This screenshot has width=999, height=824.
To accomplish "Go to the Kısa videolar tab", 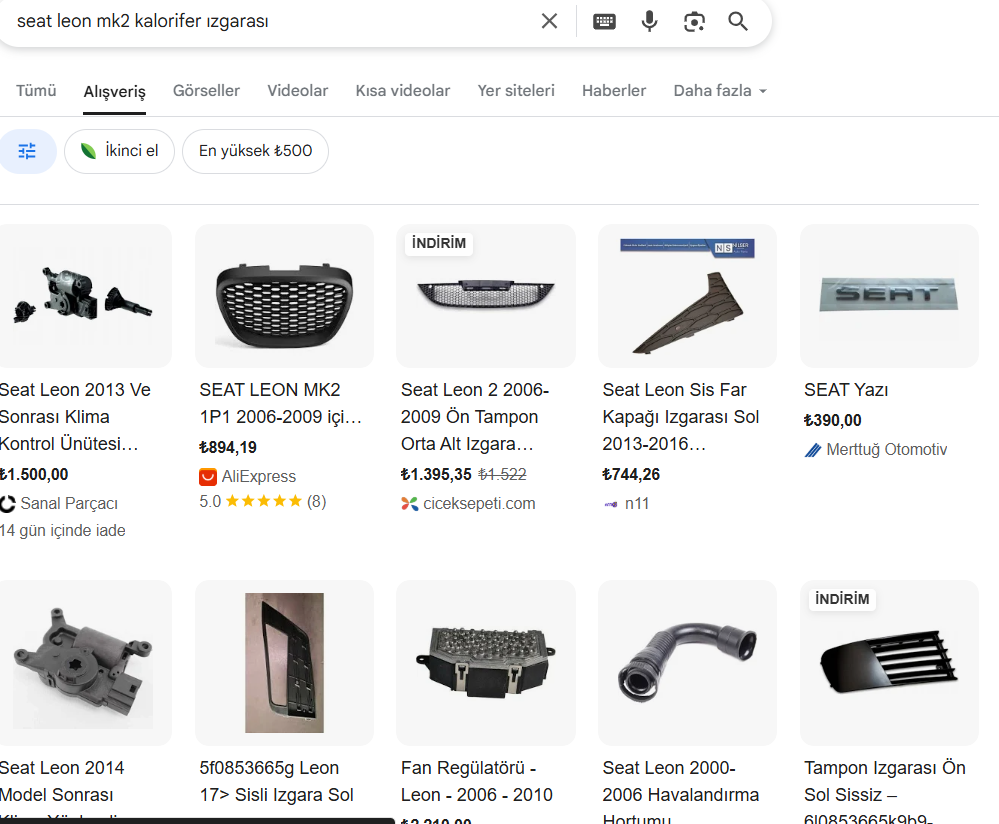I will [x=403, y=90].
